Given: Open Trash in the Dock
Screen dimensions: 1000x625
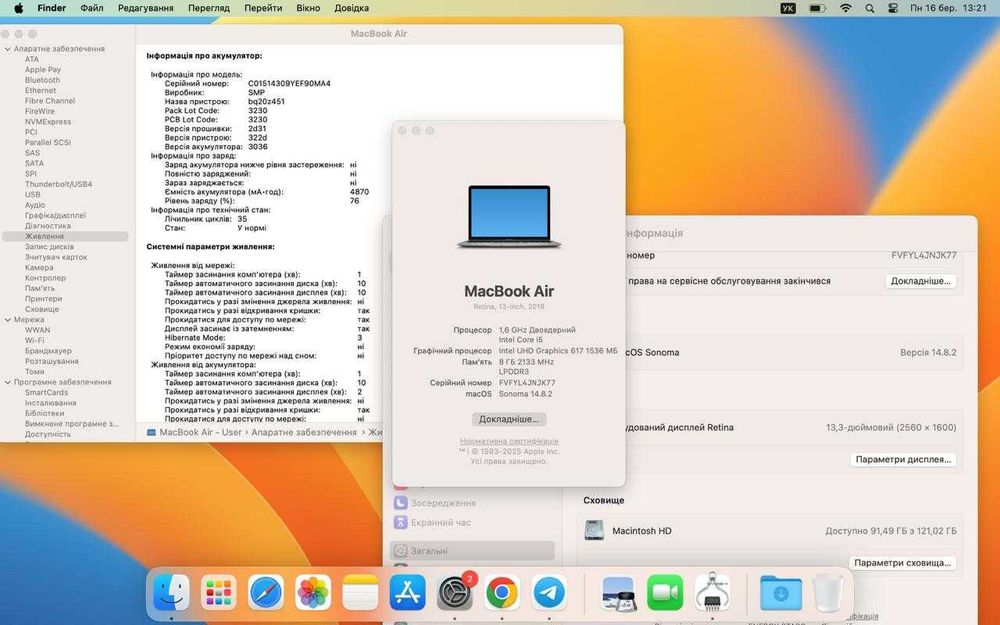Looking at the screenshot, I should (827, 592).
